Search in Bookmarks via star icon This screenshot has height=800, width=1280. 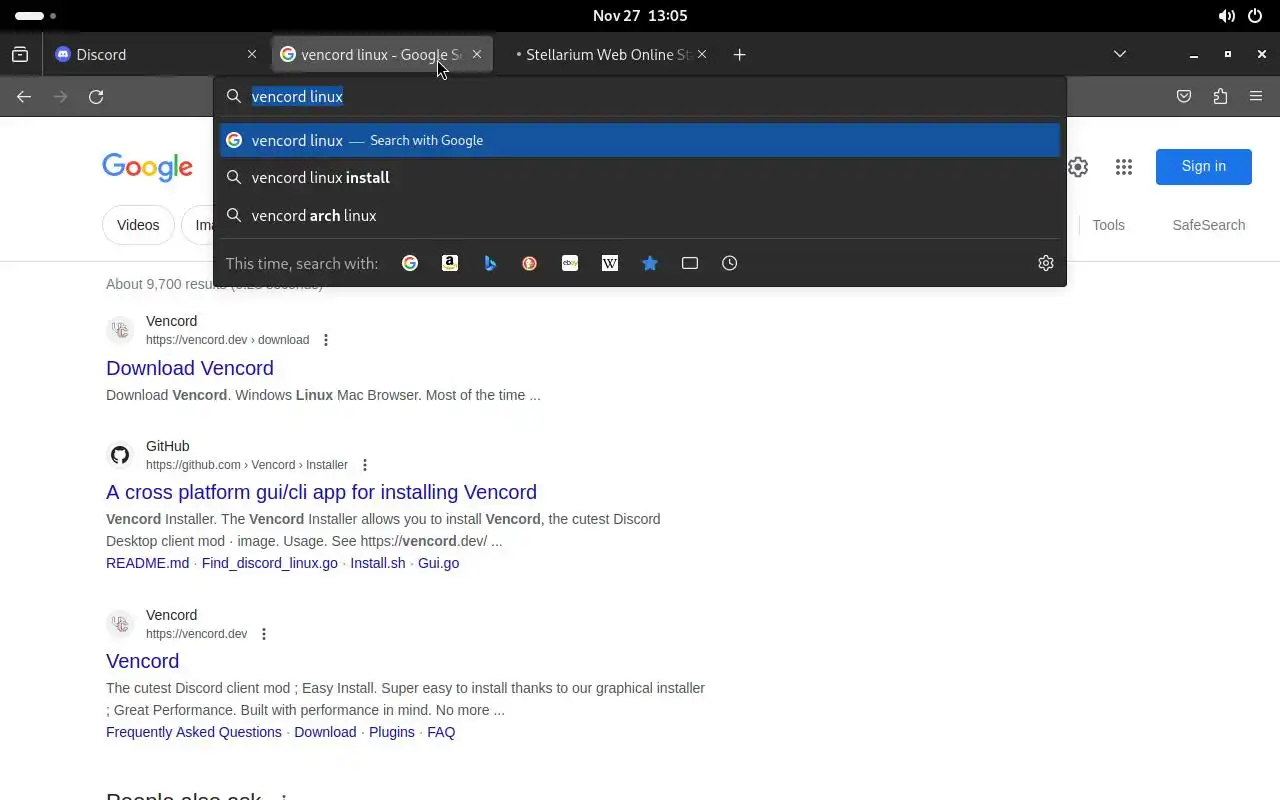[650, 263]
